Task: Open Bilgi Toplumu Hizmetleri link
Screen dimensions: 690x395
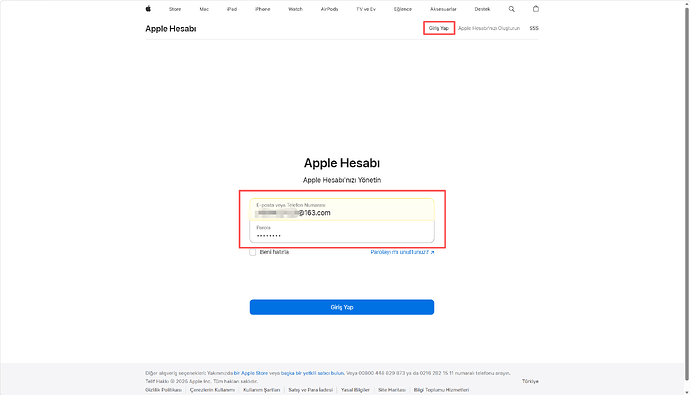Action: [441, 390]
